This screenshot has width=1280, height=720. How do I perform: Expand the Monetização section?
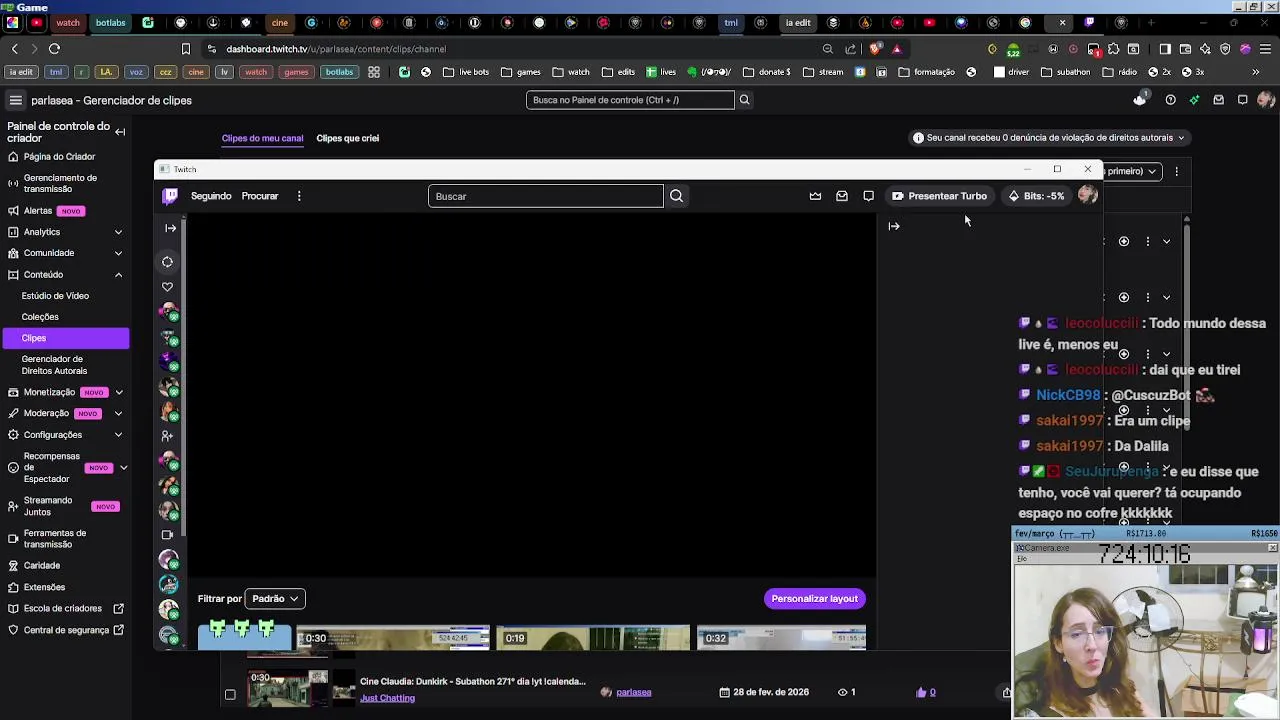pyautogui.click(x=119, y=392)
